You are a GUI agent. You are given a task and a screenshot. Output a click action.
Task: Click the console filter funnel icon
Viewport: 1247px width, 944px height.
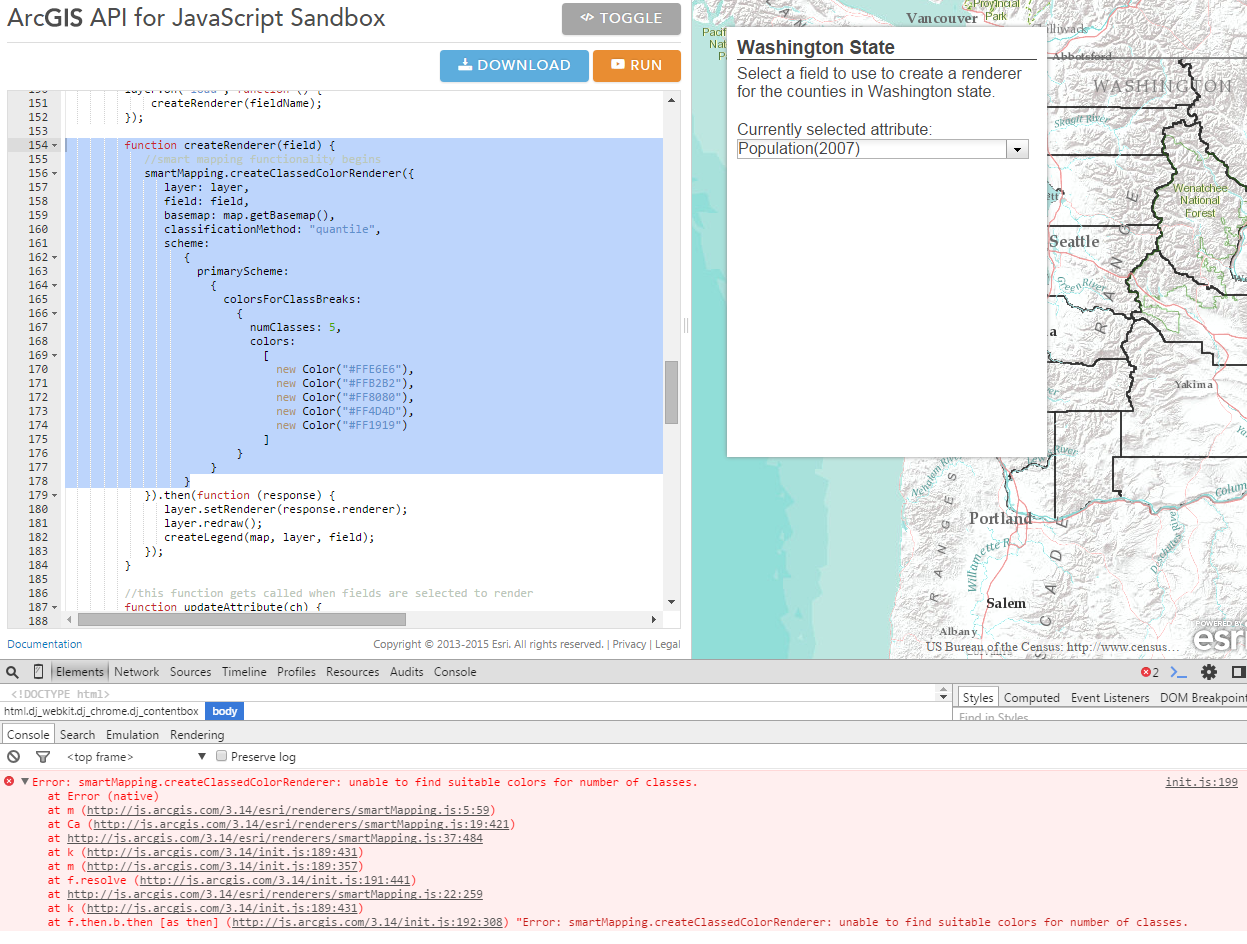[x=43, y=757]
